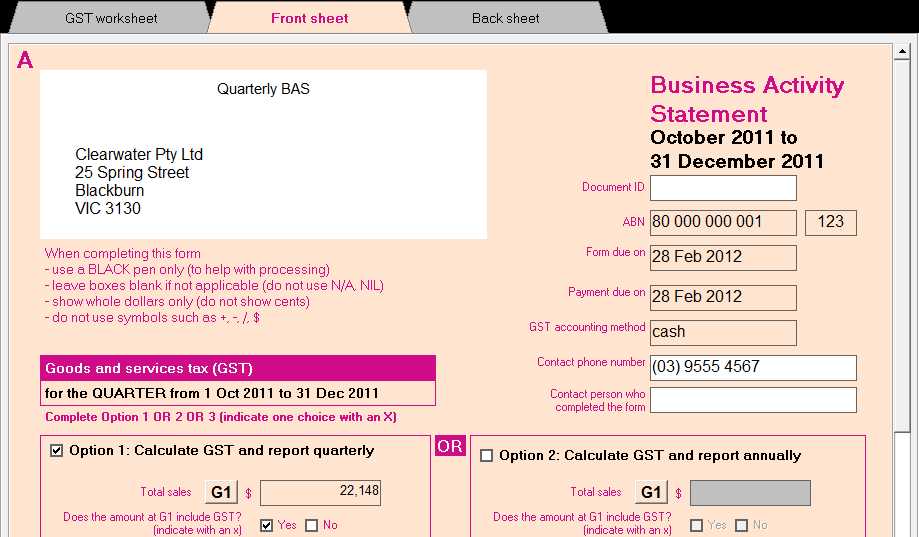Switch to the GST worksheet tab
This screenshot has width=919, height=537.
[110, 18]
